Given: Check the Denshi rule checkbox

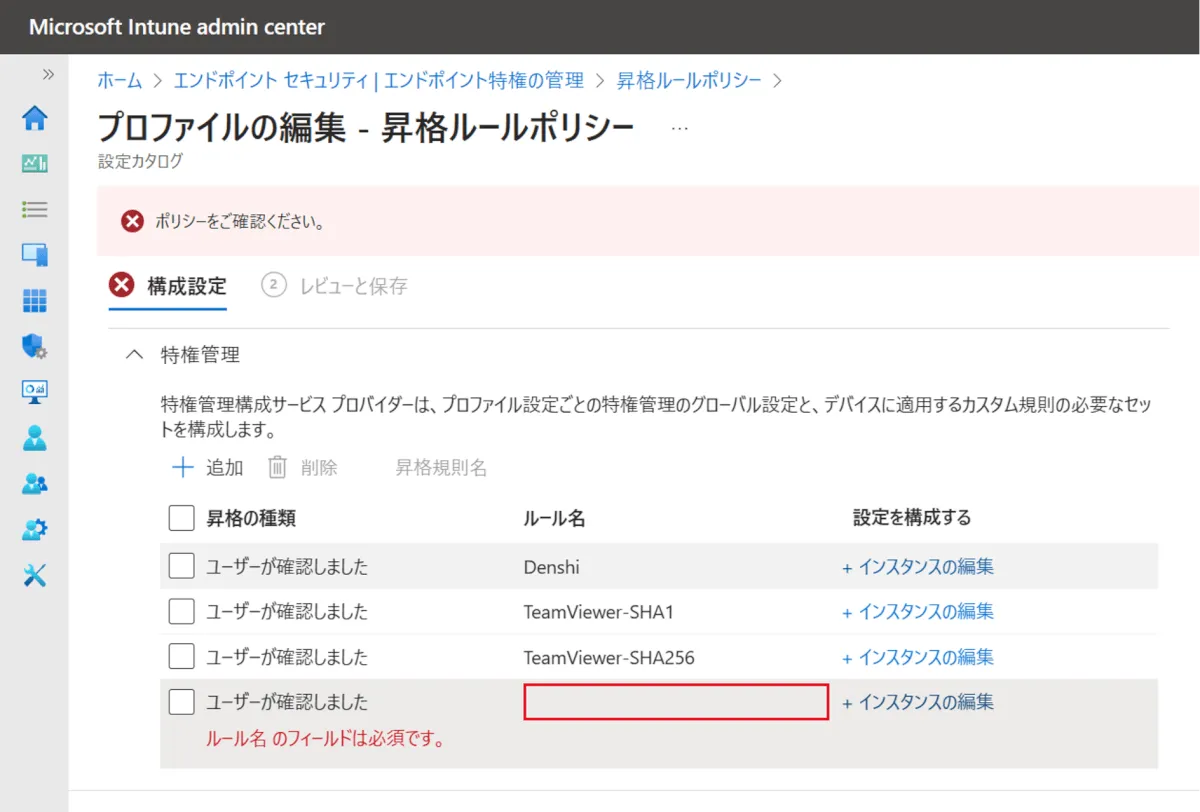Looking at the screenshot, I should click(x=181, y=567).
